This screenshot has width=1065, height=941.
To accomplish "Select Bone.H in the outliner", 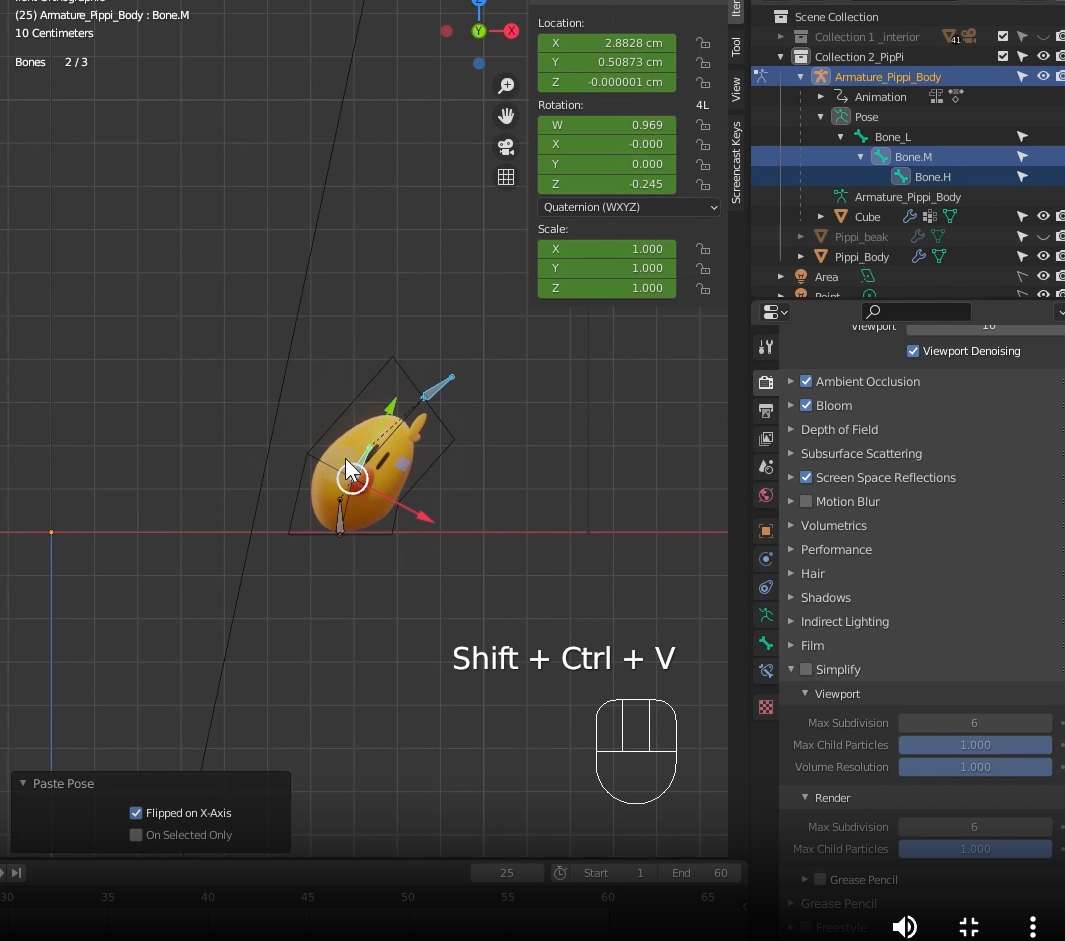I will click(932, 177).
